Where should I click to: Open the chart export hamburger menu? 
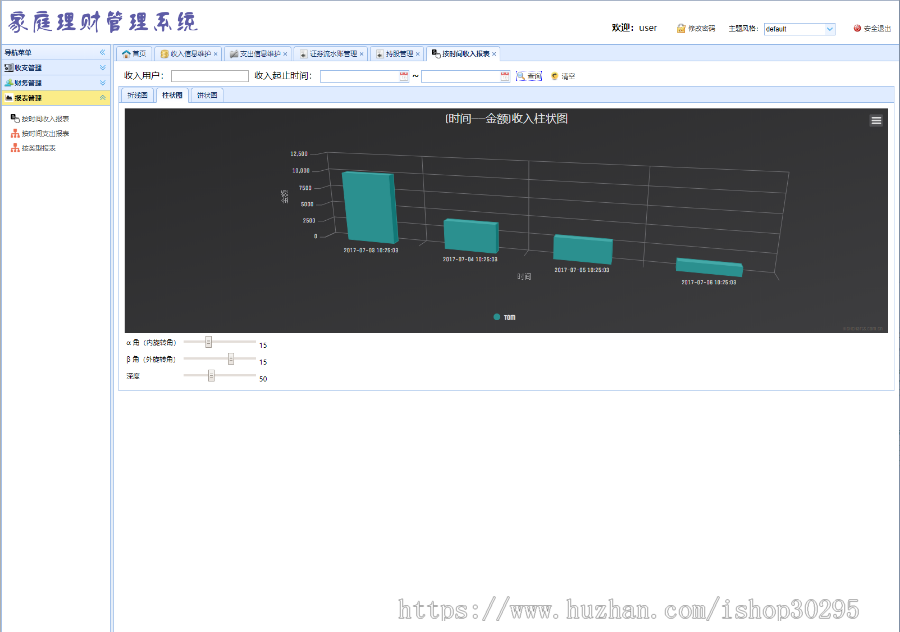tap(876, 119)
